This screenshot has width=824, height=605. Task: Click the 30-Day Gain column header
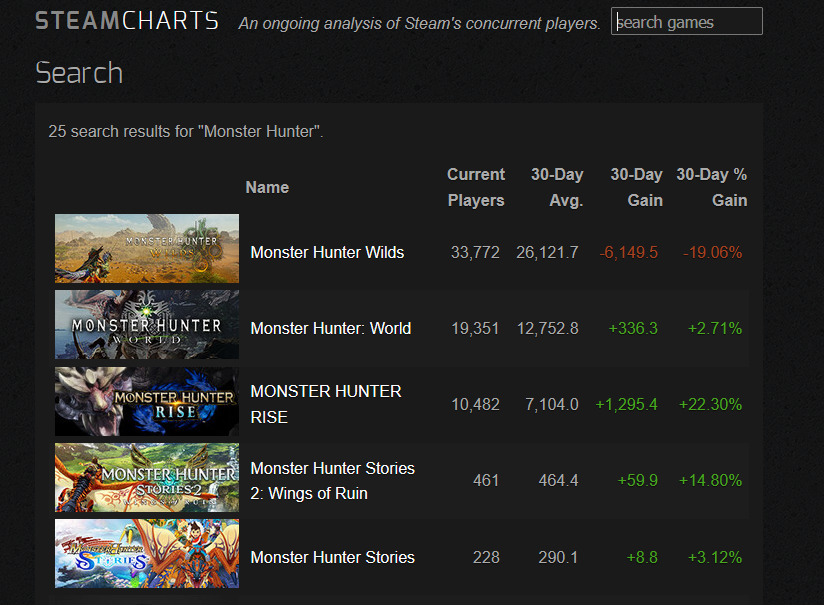pos(636,187)
